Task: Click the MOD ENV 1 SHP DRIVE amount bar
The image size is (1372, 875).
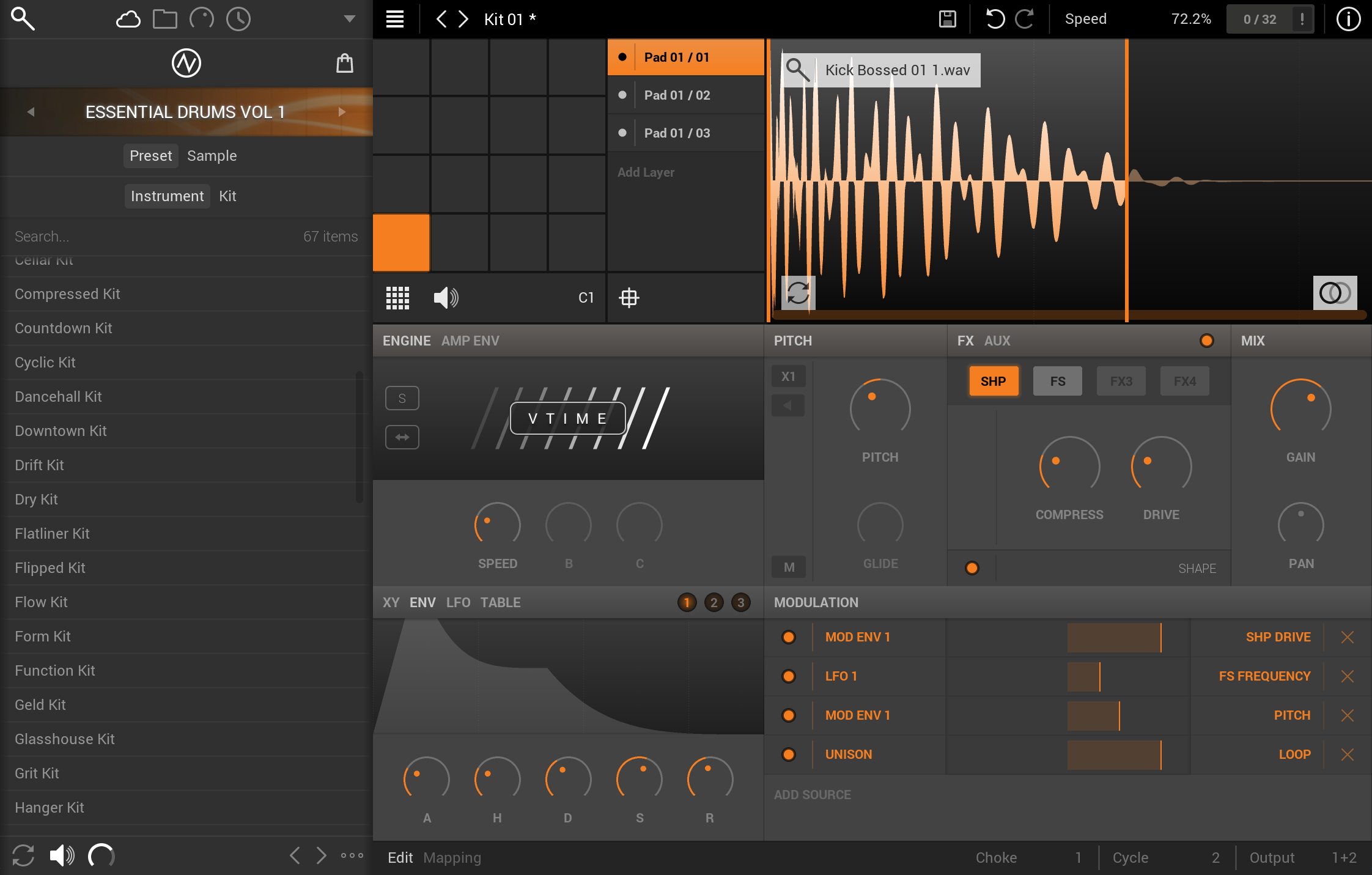Action: pos(1068,637)
